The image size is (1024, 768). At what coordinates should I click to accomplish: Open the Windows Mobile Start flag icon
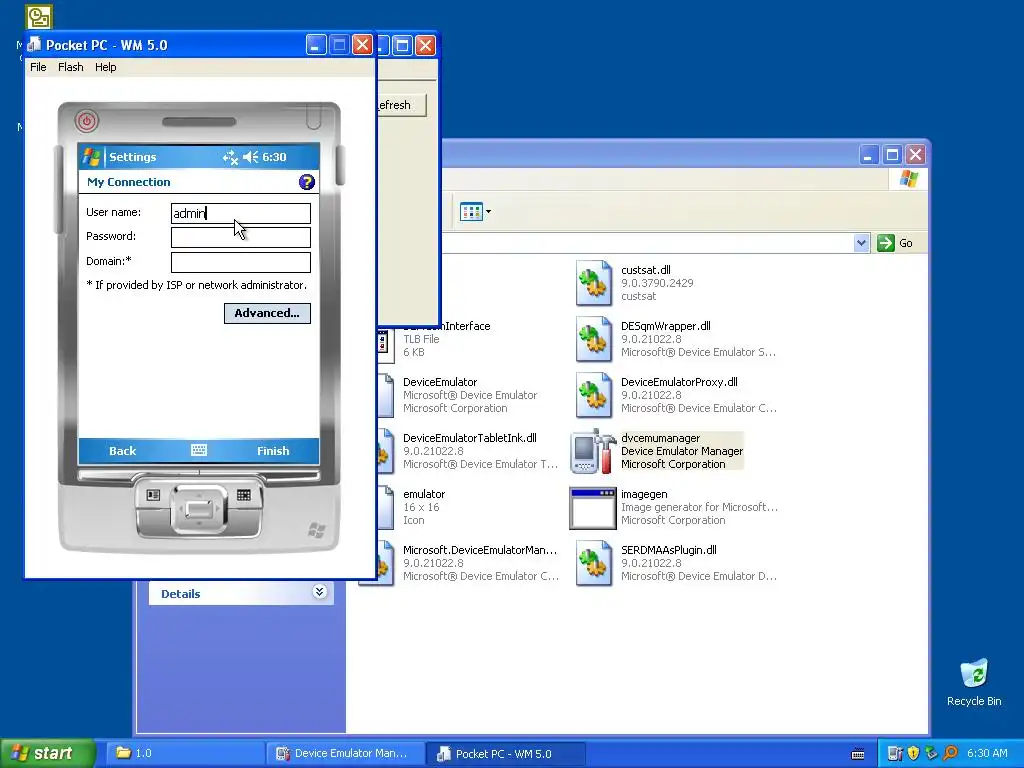coord(91,157)
